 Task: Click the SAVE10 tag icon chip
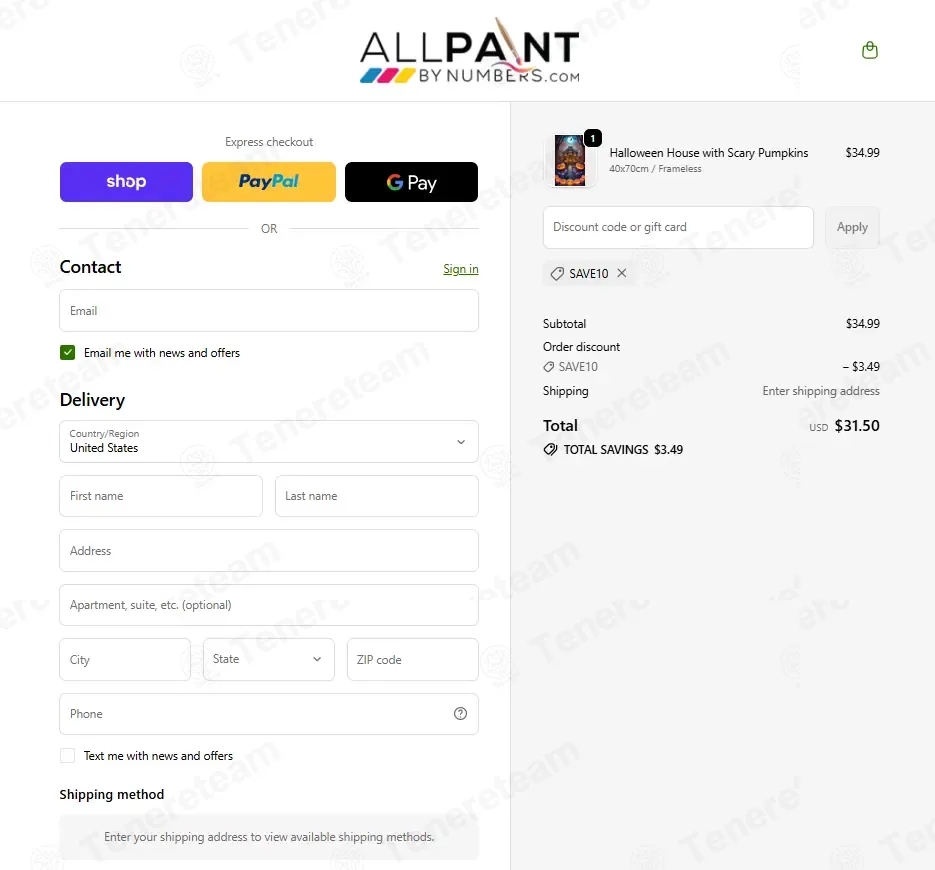tap(557, 274)
